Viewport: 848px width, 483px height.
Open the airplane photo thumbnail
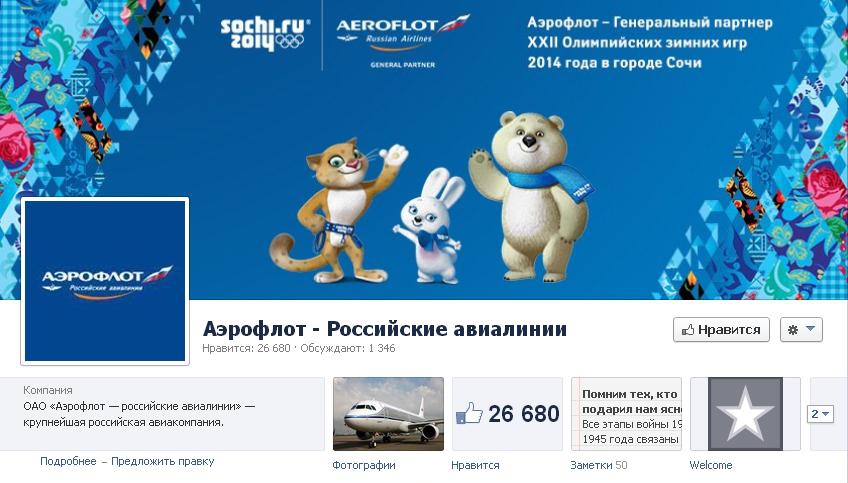pos(388,414)
